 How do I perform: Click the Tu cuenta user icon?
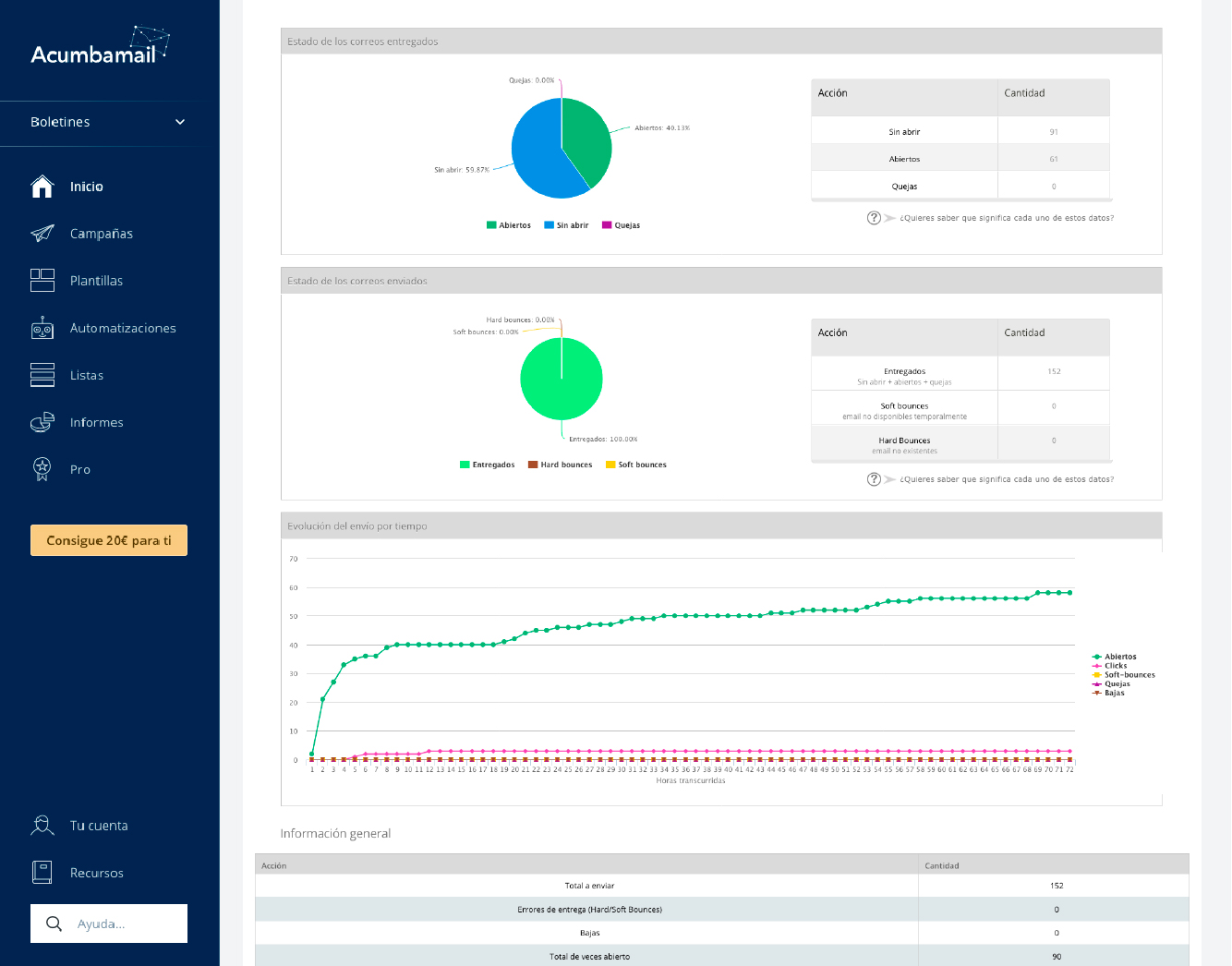42,826
